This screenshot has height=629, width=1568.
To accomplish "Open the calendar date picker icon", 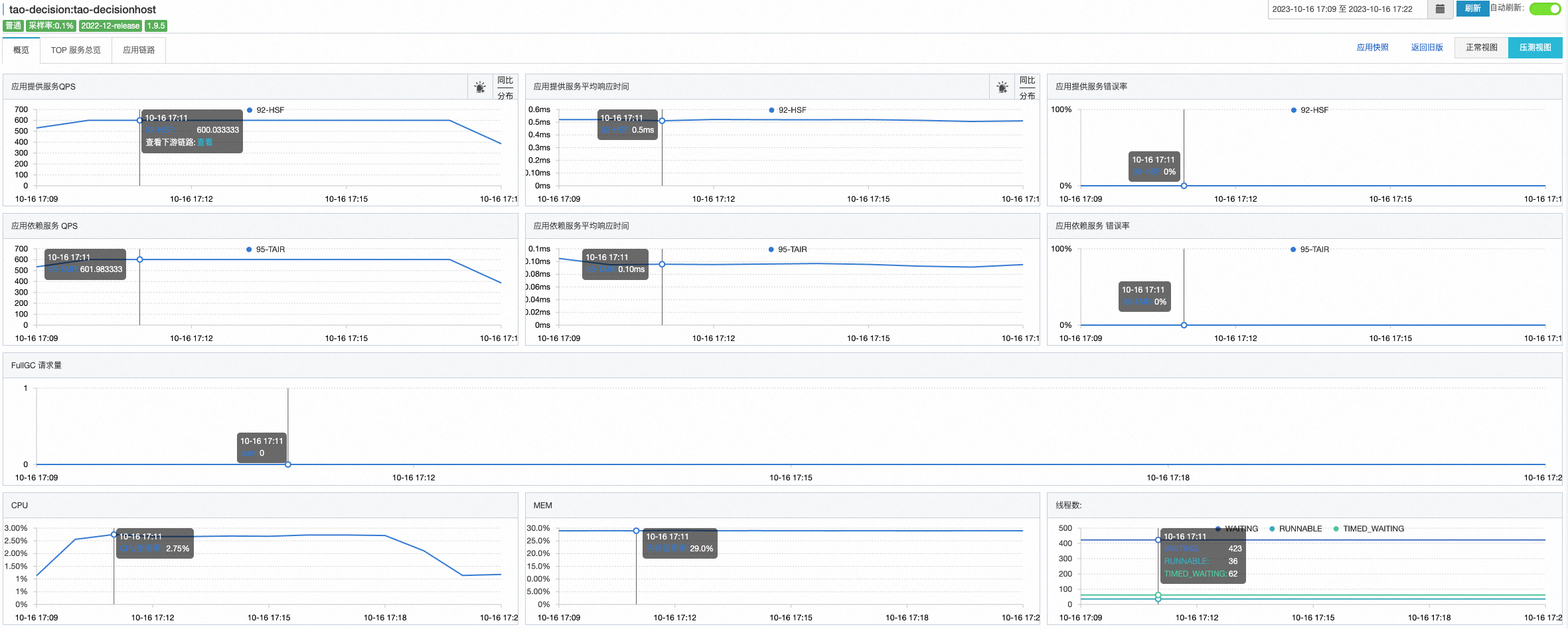I will pos(1440,9).
